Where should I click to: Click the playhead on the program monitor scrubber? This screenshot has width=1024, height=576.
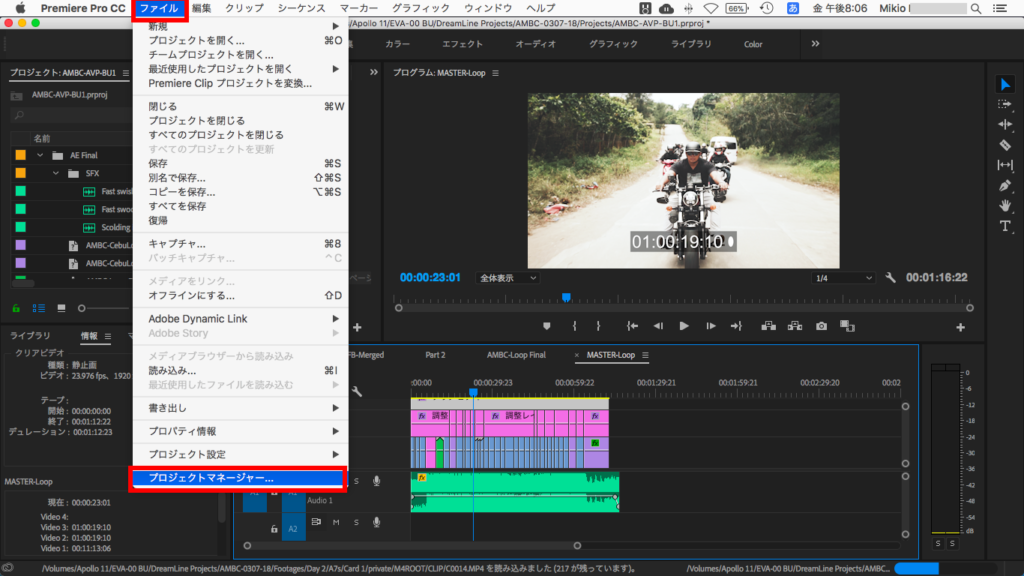tap(566, 297)
